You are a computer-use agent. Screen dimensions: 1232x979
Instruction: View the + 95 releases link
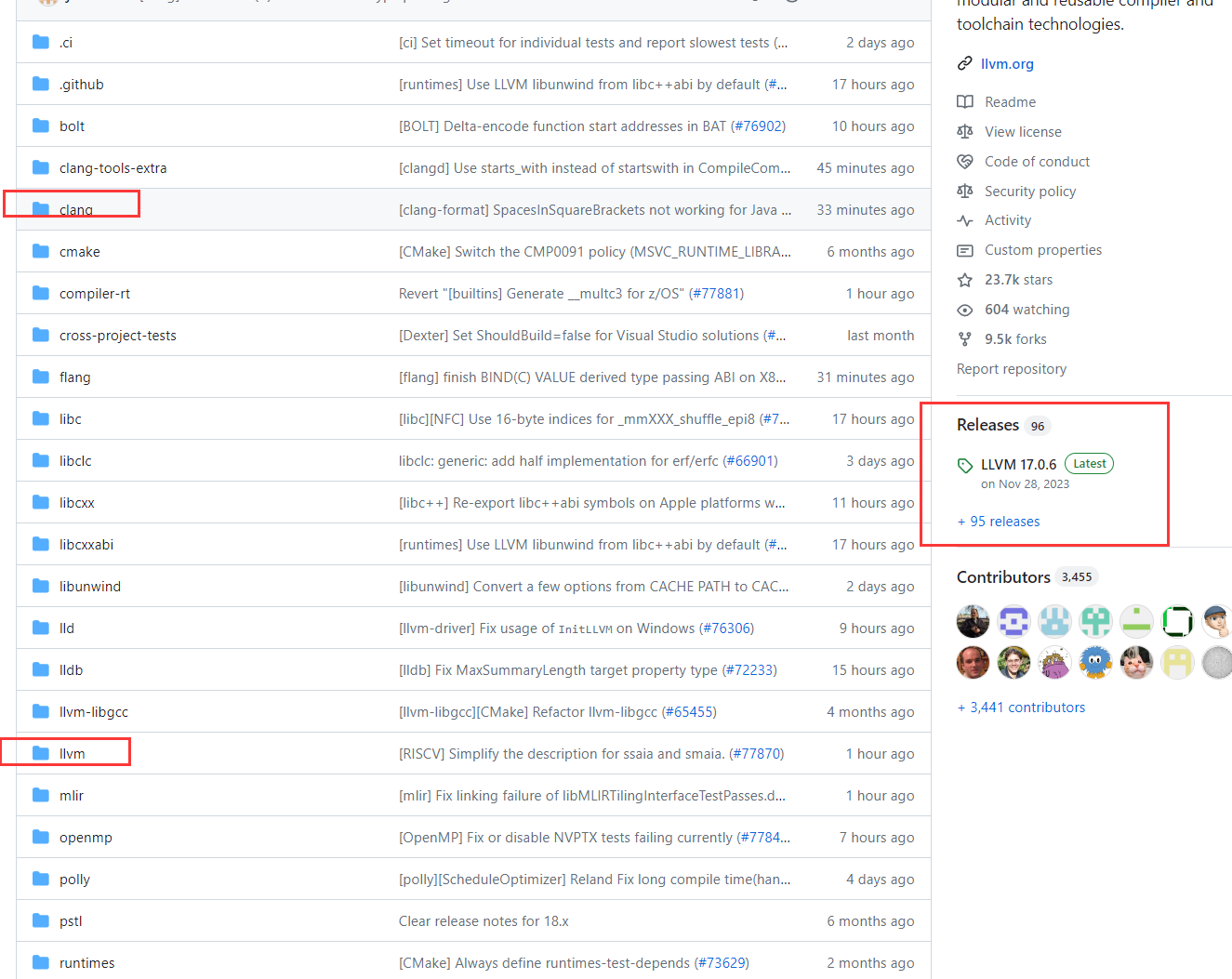pos(999,522)
